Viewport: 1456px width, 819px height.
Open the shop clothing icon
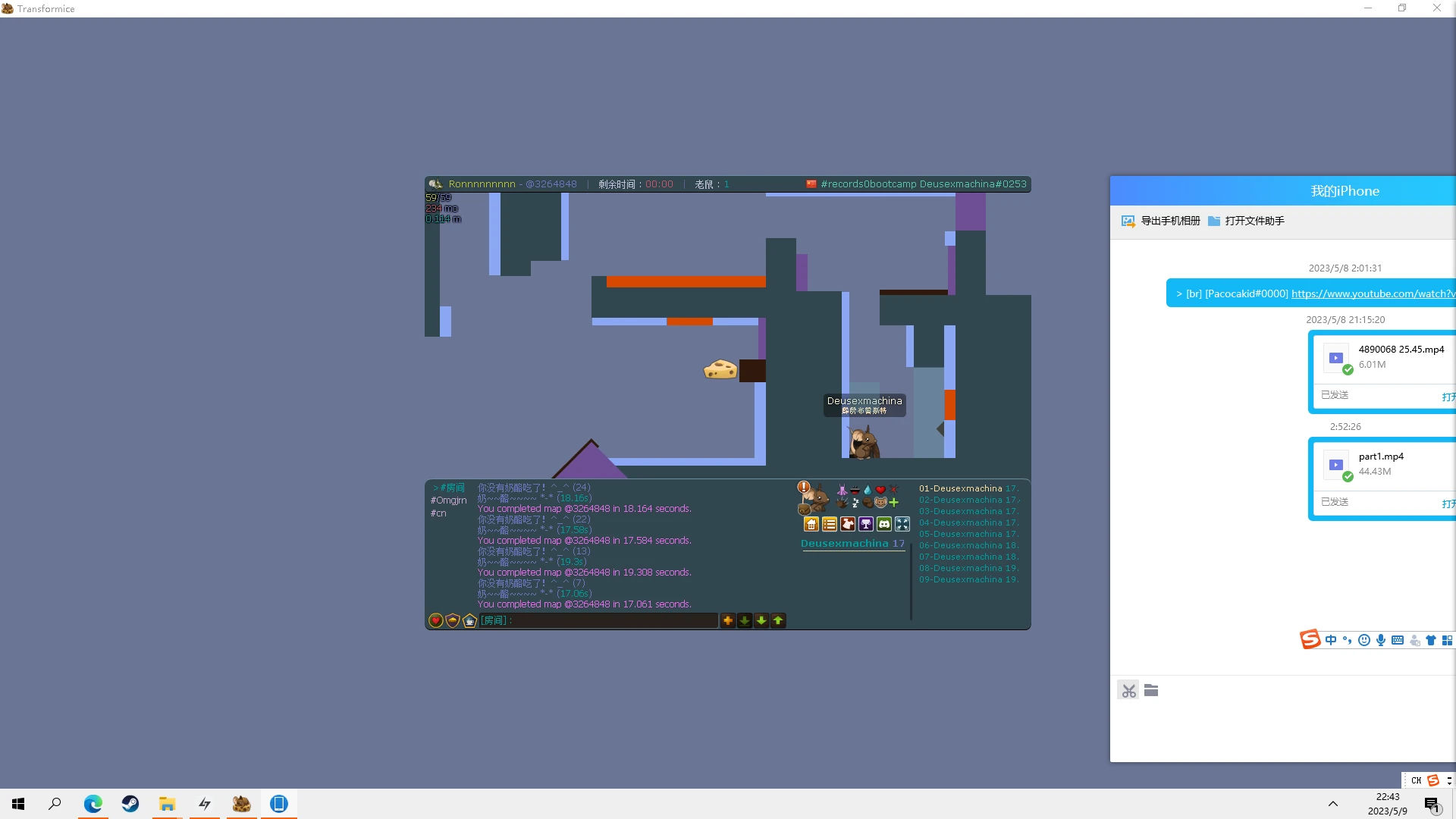click(x=848, y=524)
